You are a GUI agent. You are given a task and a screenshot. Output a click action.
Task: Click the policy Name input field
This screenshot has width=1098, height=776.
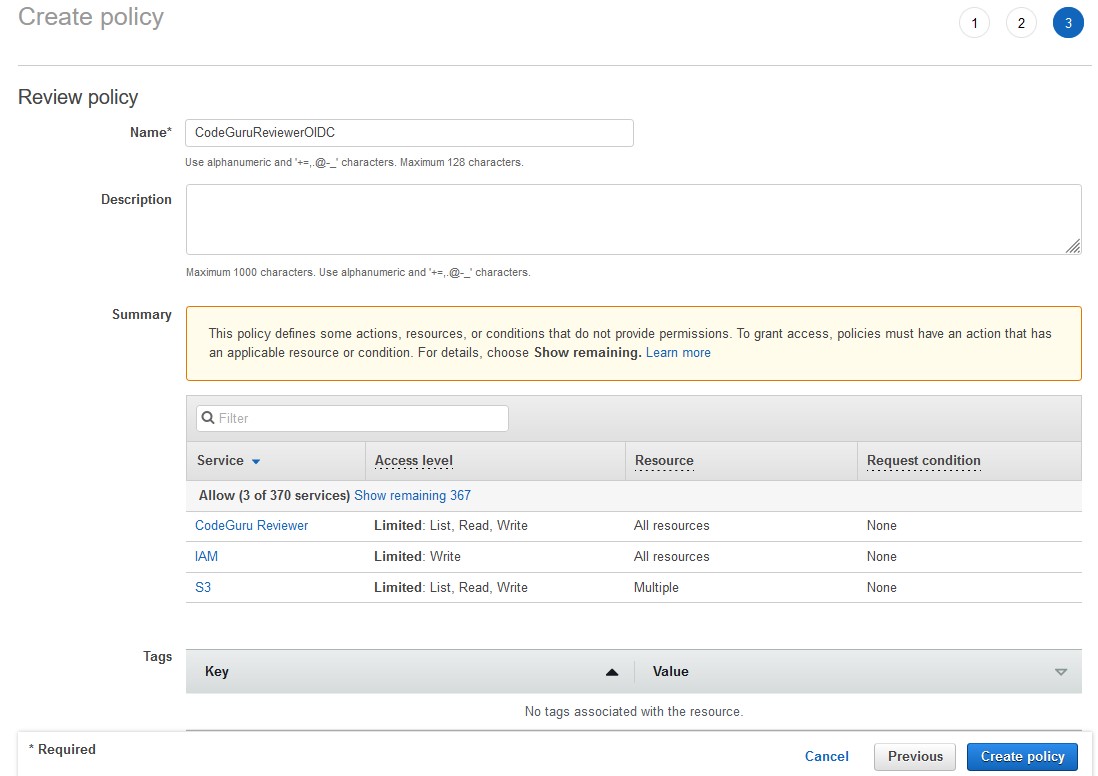(409, 133)
